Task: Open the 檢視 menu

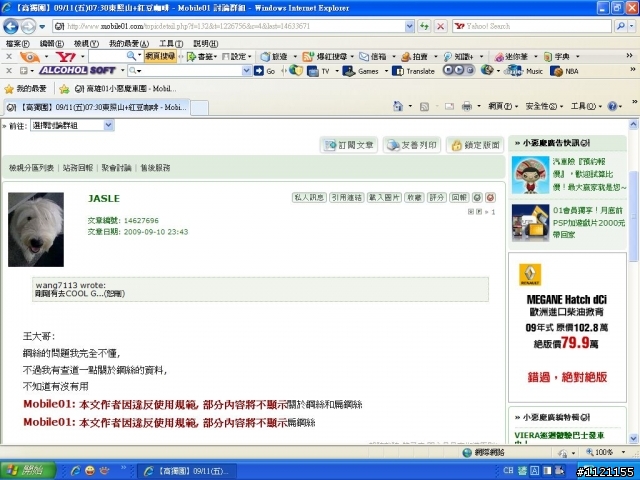Action: [x=86, y=43]
